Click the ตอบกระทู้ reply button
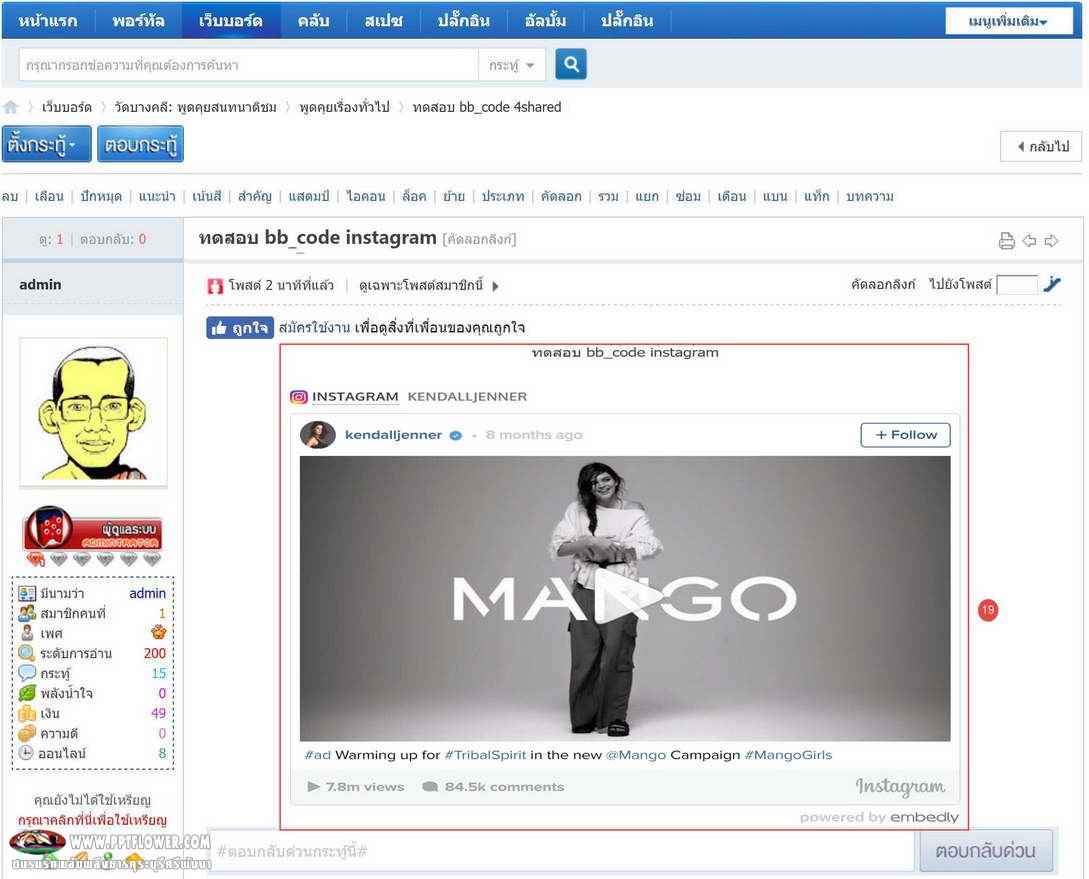Screen dimensions: 1089x879 coord(140,144)
